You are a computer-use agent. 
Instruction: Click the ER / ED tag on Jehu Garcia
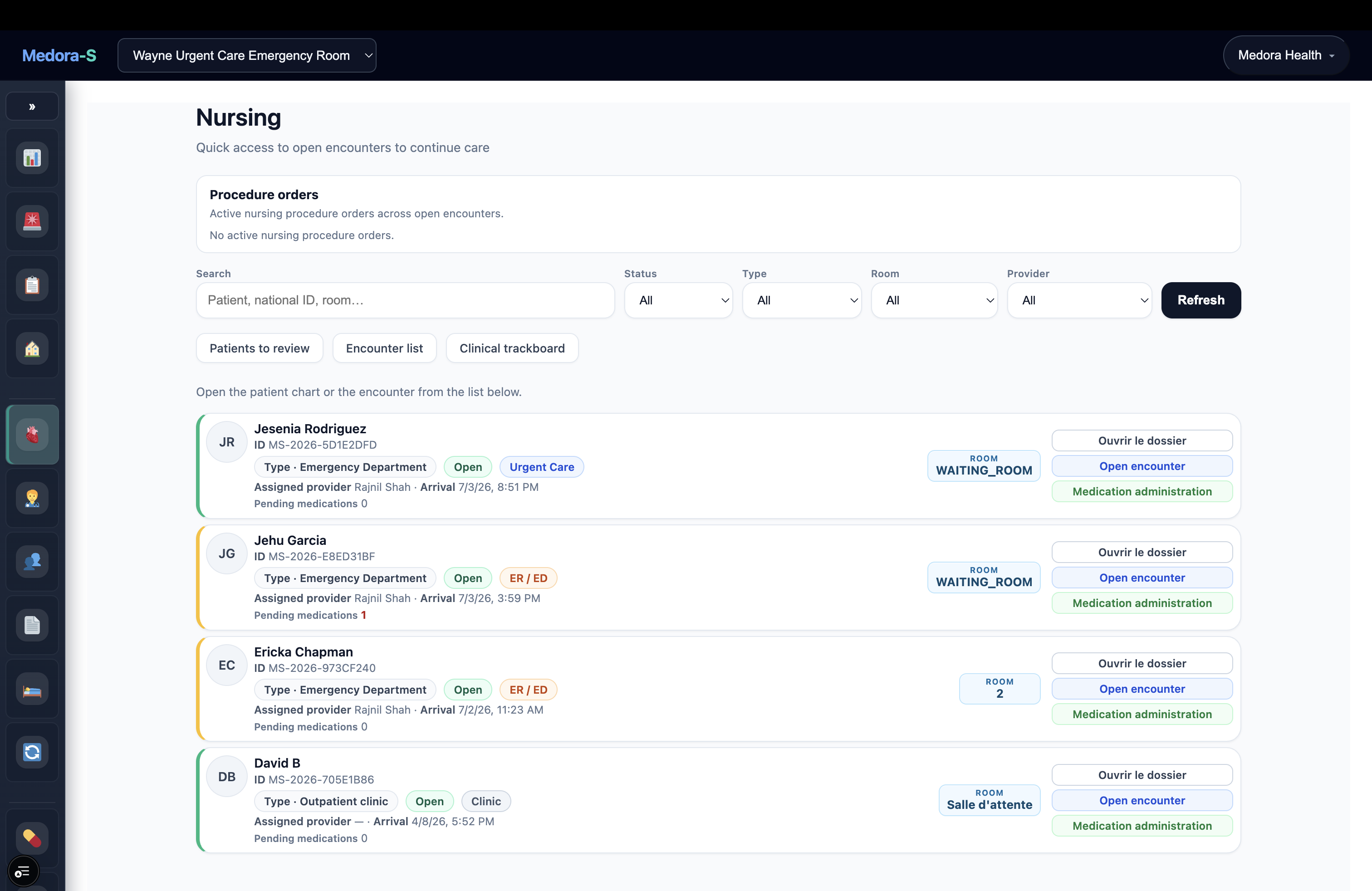pyautogui.click(x=528, y=578)
